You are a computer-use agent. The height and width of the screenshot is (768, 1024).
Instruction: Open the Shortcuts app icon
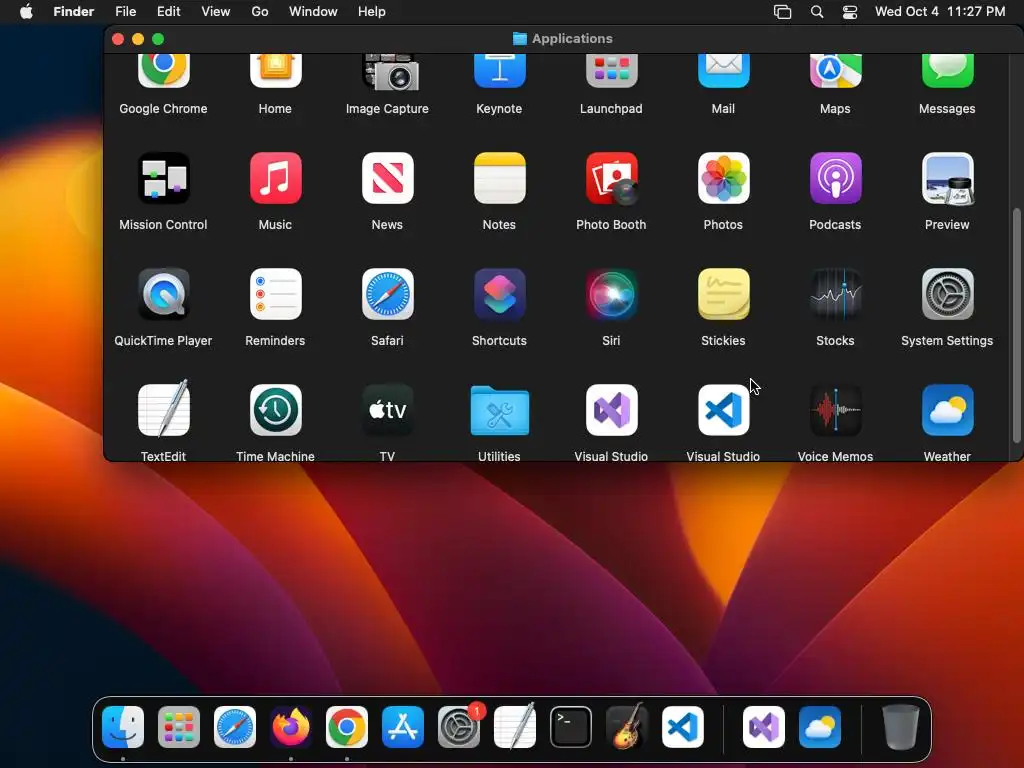pos(500,294)
